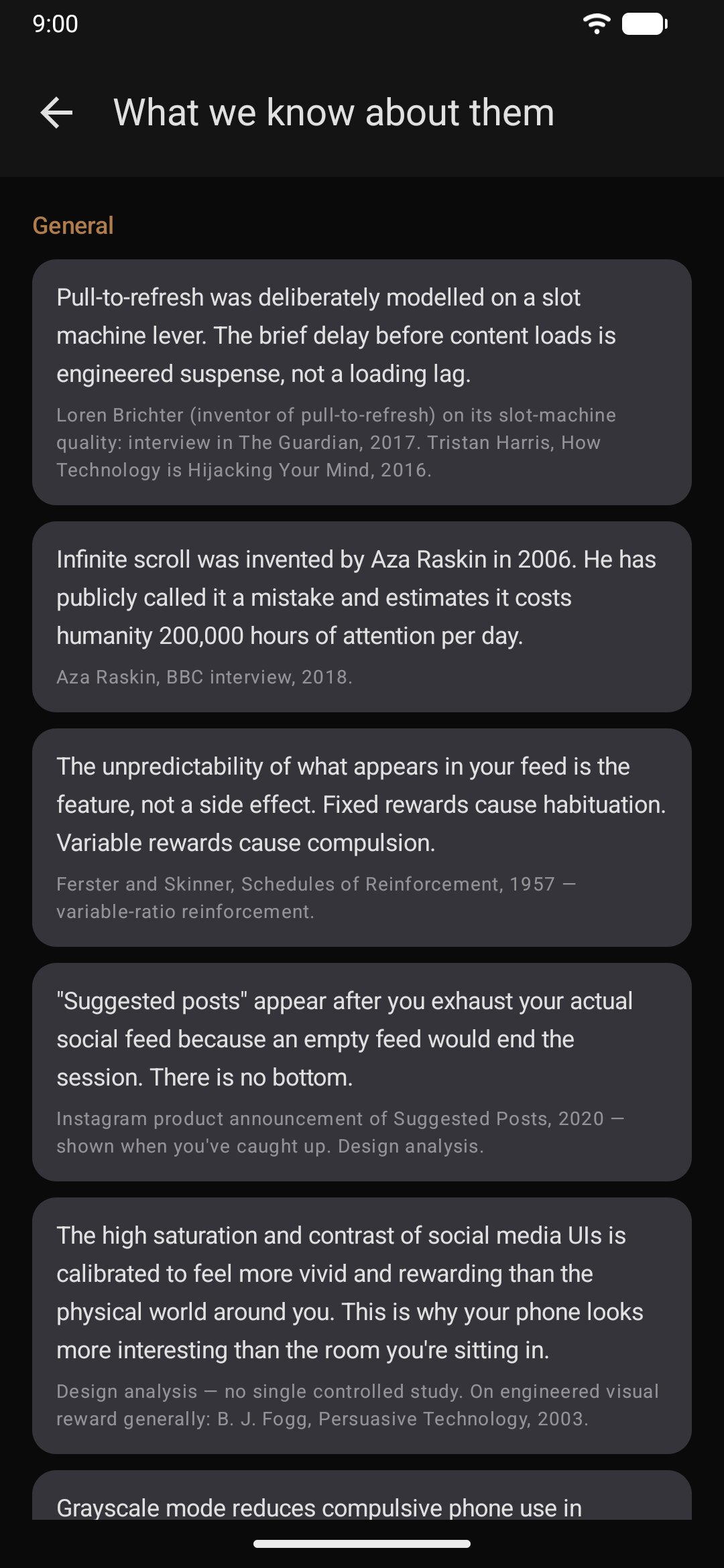Image resolution: width=724 pixels, height=1568 pixels.
Task: Tap the Ferster and Skinner citation
Action: [316, 898]
